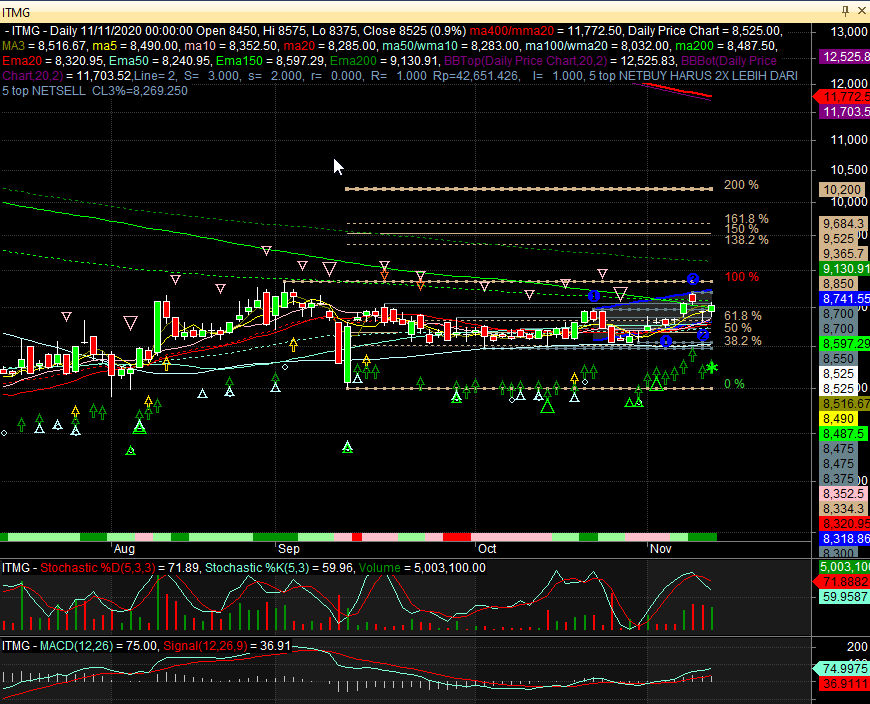This screenshot has width=870, height=704.
Task: Click the green asterisk signal marker
Action: pyautogui.click(x=712, y=367)
